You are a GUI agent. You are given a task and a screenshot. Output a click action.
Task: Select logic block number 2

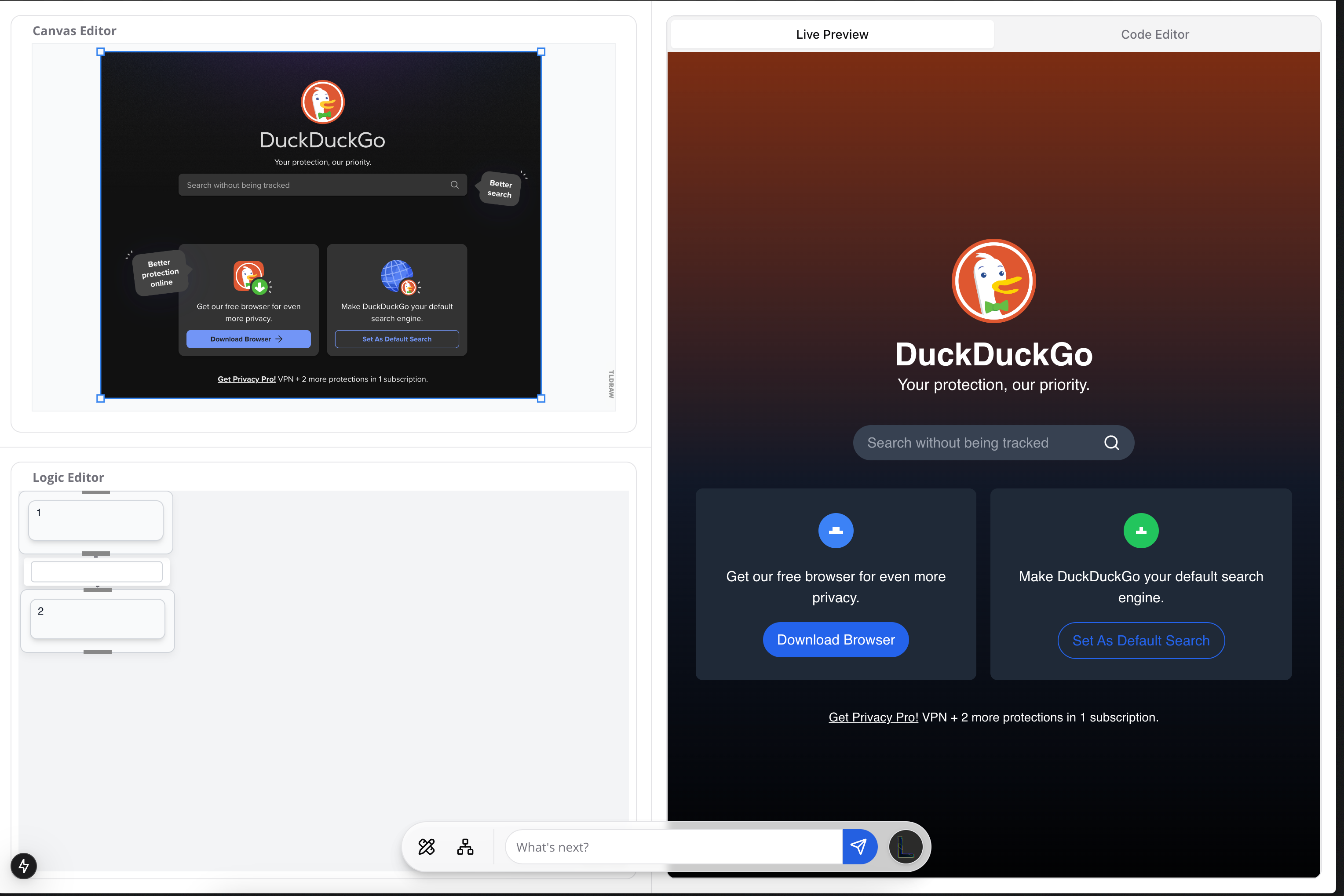[97, 618]
